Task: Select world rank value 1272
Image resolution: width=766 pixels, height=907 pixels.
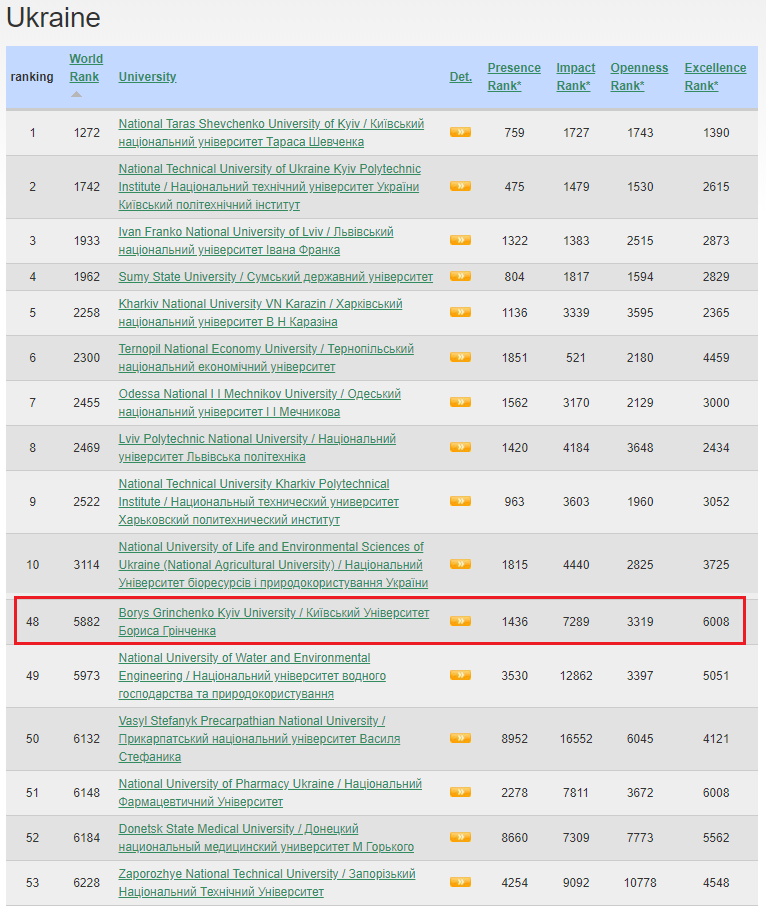Action: [x=87, y=132]
